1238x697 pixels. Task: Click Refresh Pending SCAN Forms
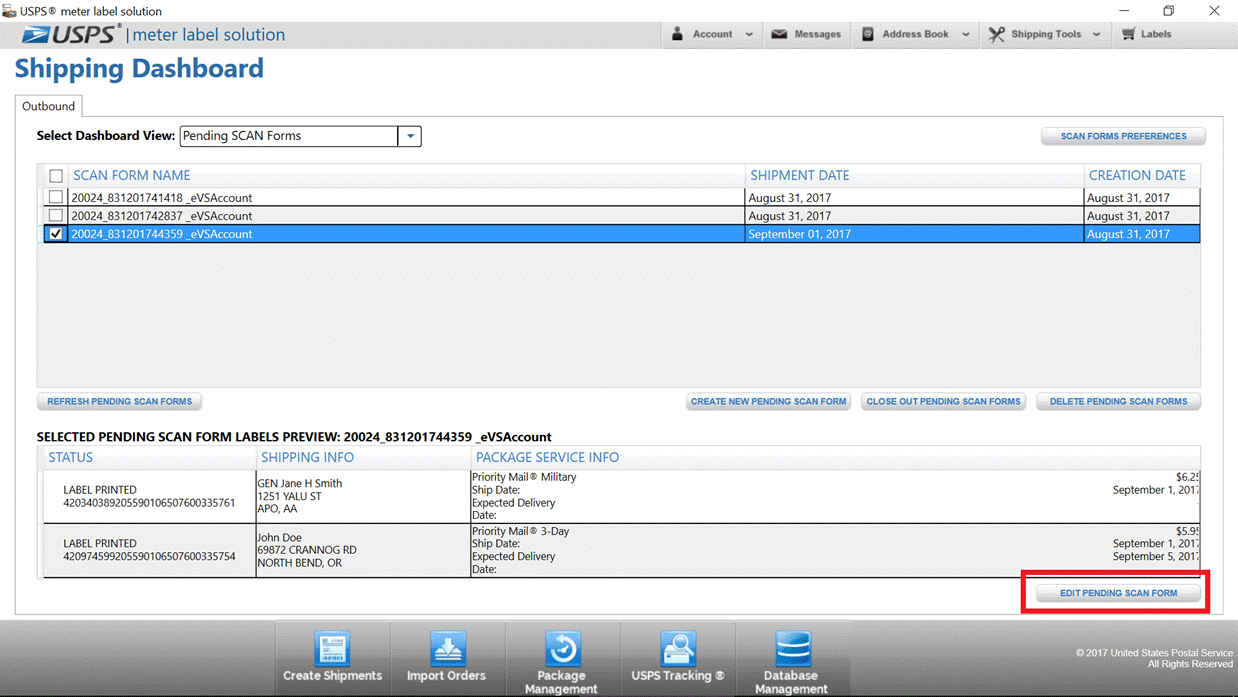click(120, 401)
